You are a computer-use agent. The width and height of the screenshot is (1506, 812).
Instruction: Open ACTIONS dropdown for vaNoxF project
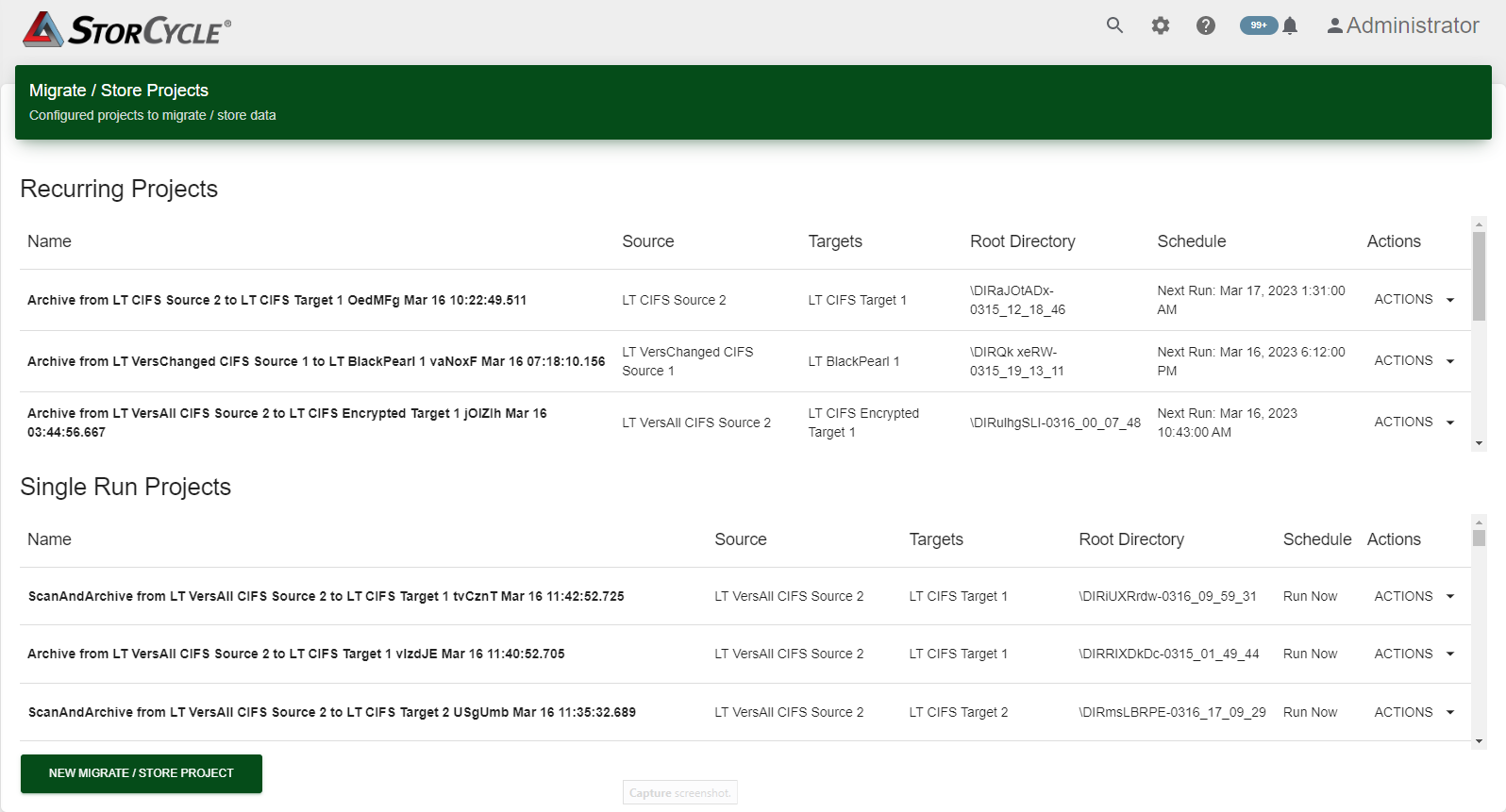tap(1414, 360)
